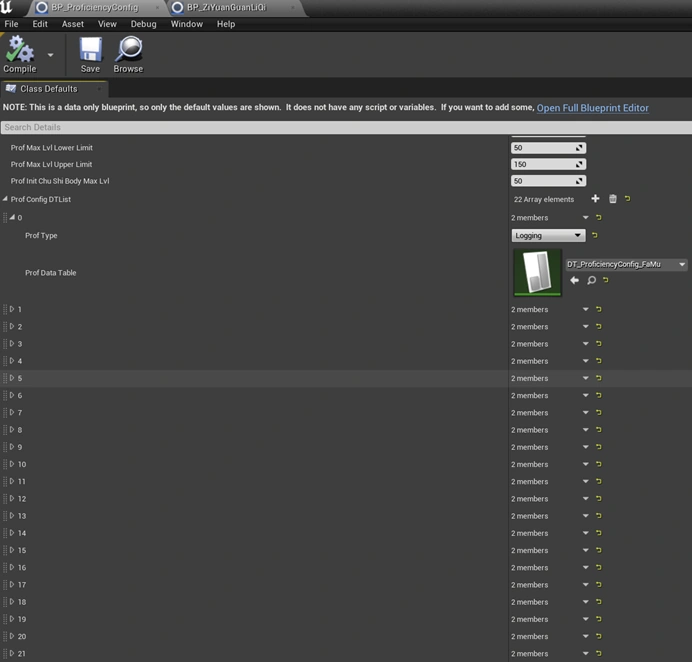
Task: Open options dropdown for element 7
Action: [x=585, y=413]
